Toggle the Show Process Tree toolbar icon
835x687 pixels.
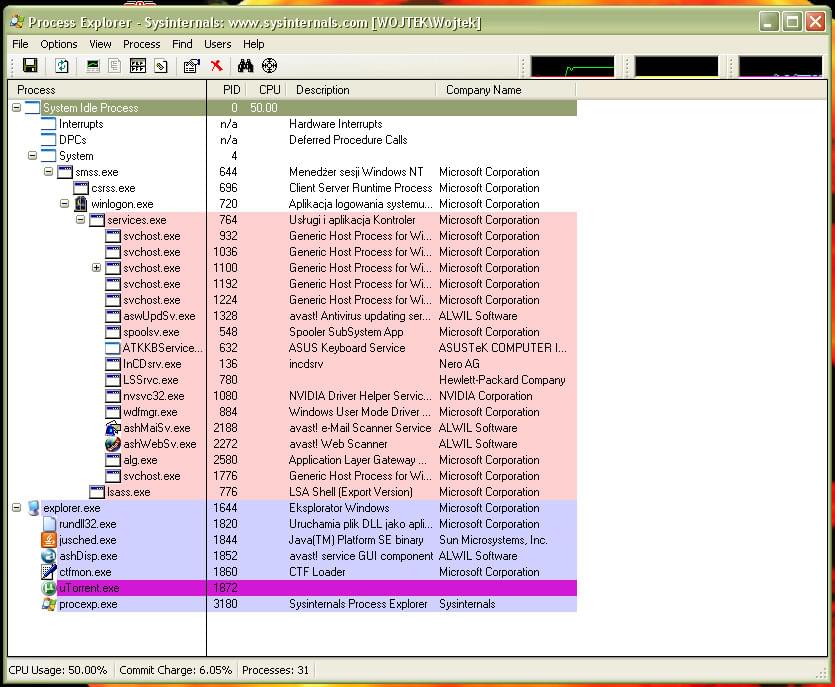[x=114, y=66]
